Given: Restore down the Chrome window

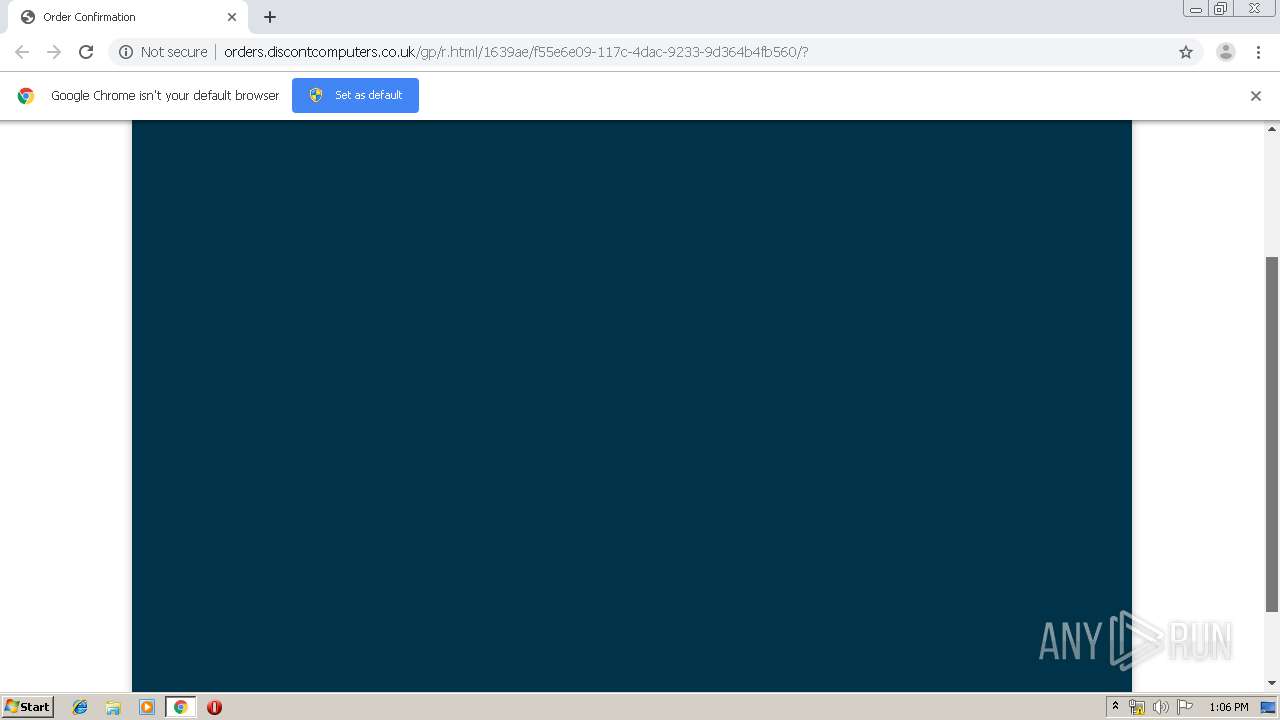Looking at the screenshot, I should 1221,9.
